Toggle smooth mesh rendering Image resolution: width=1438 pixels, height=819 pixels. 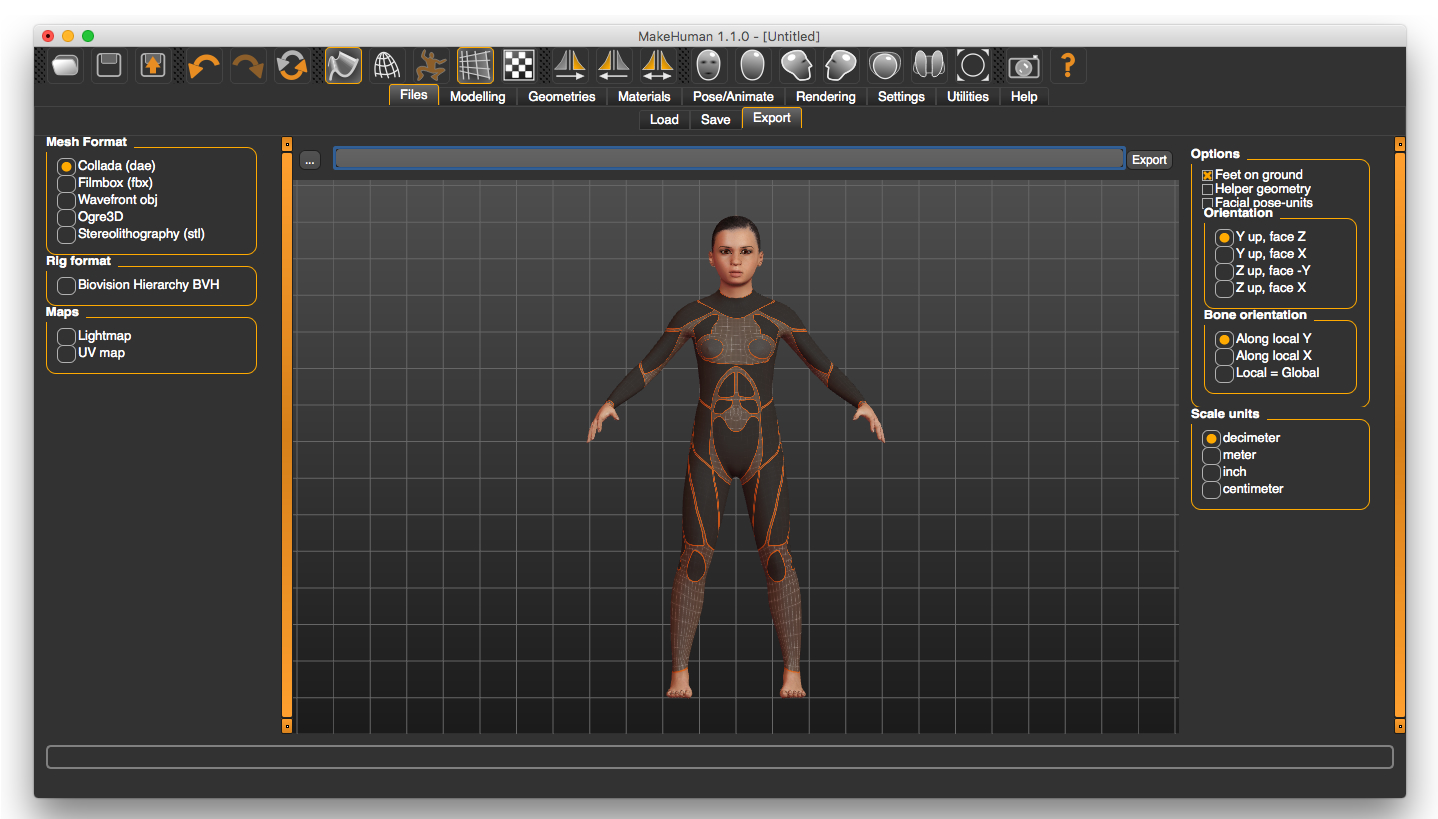pyautogui.click(x=343, y=65)
